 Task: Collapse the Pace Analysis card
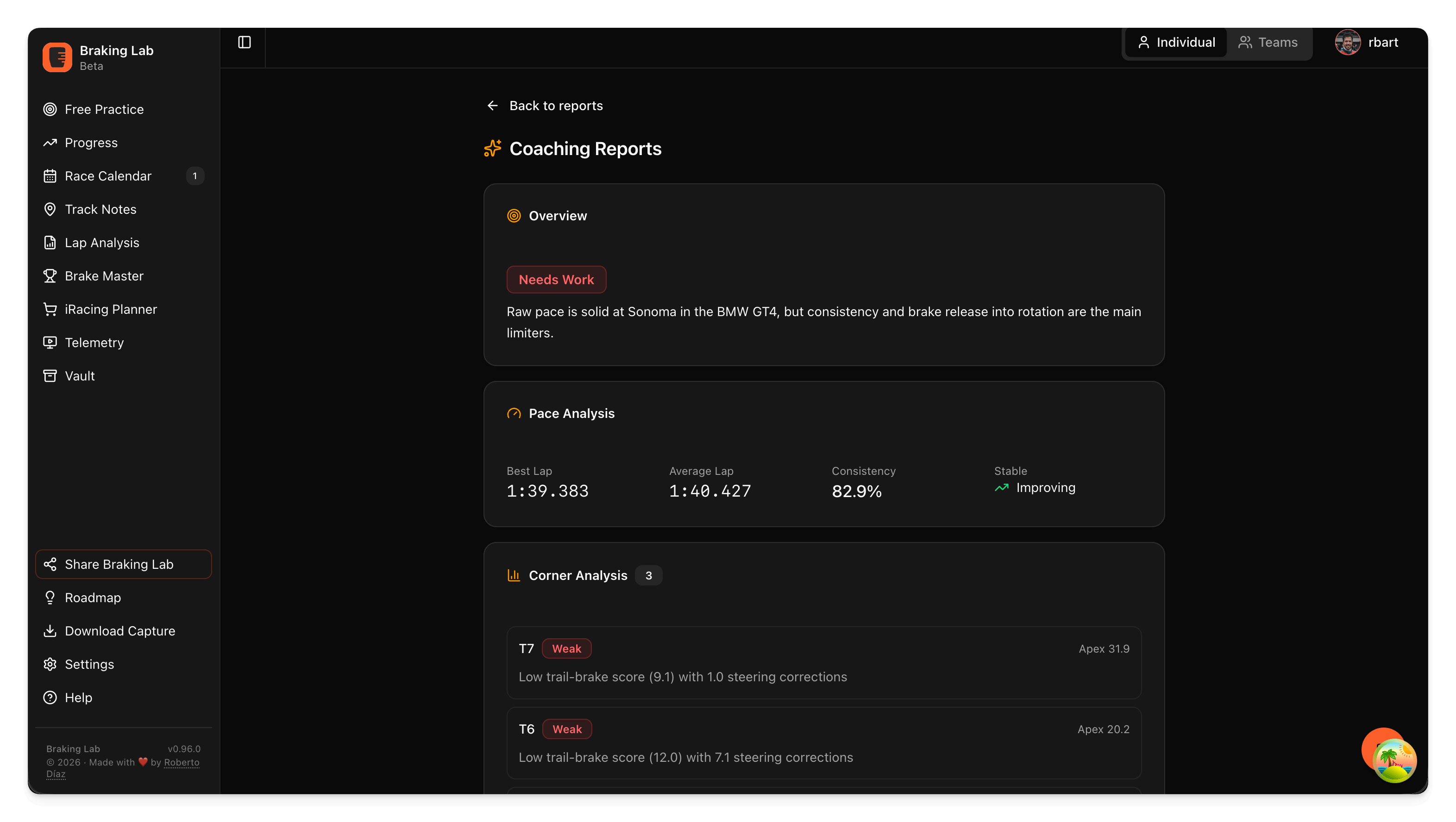(x=571, y=413)
